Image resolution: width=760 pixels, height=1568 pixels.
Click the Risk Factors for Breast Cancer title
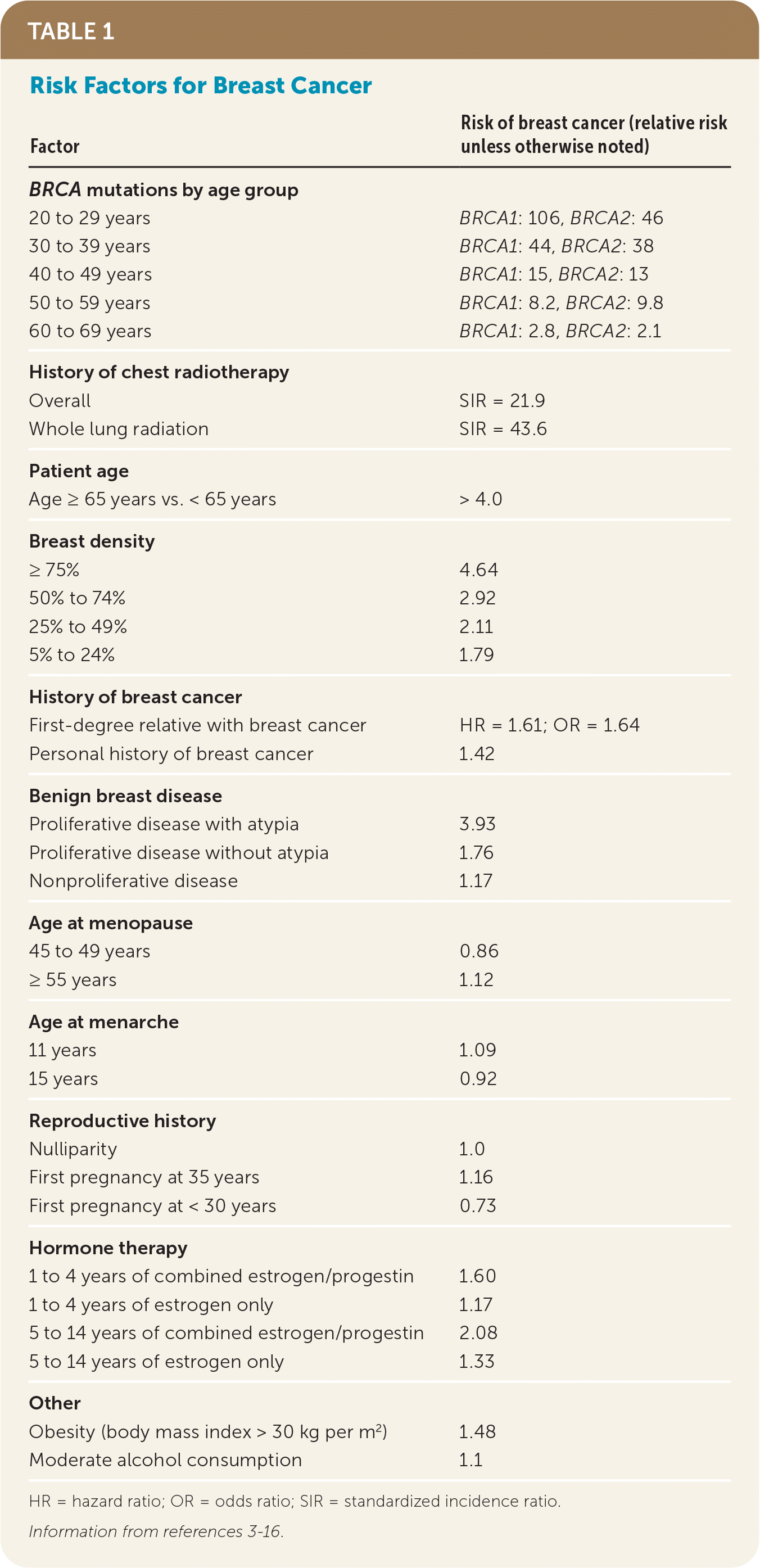coord(200,86)
